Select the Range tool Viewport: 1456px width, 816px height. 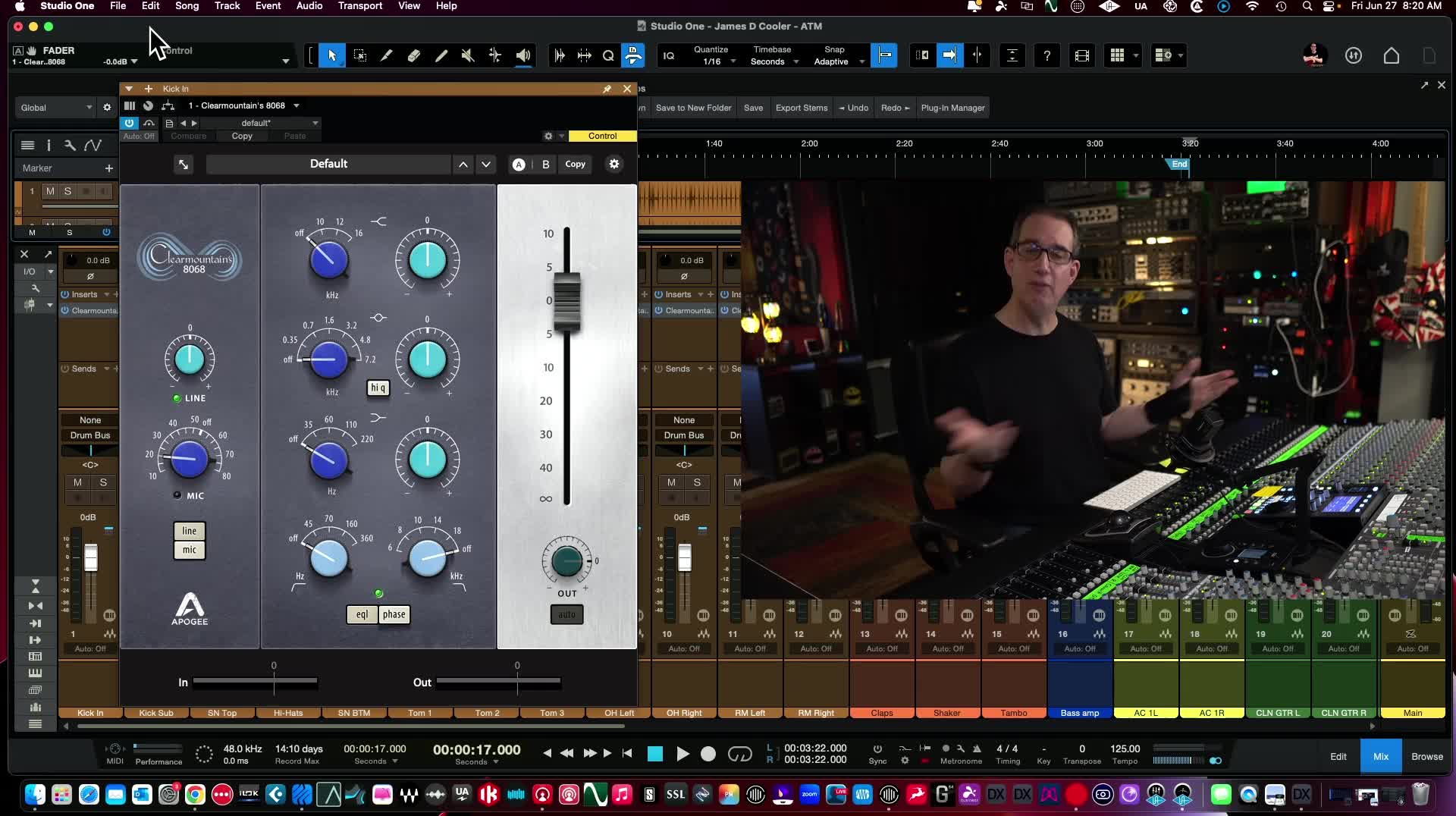pyautogui.click(x=360, y=55)
